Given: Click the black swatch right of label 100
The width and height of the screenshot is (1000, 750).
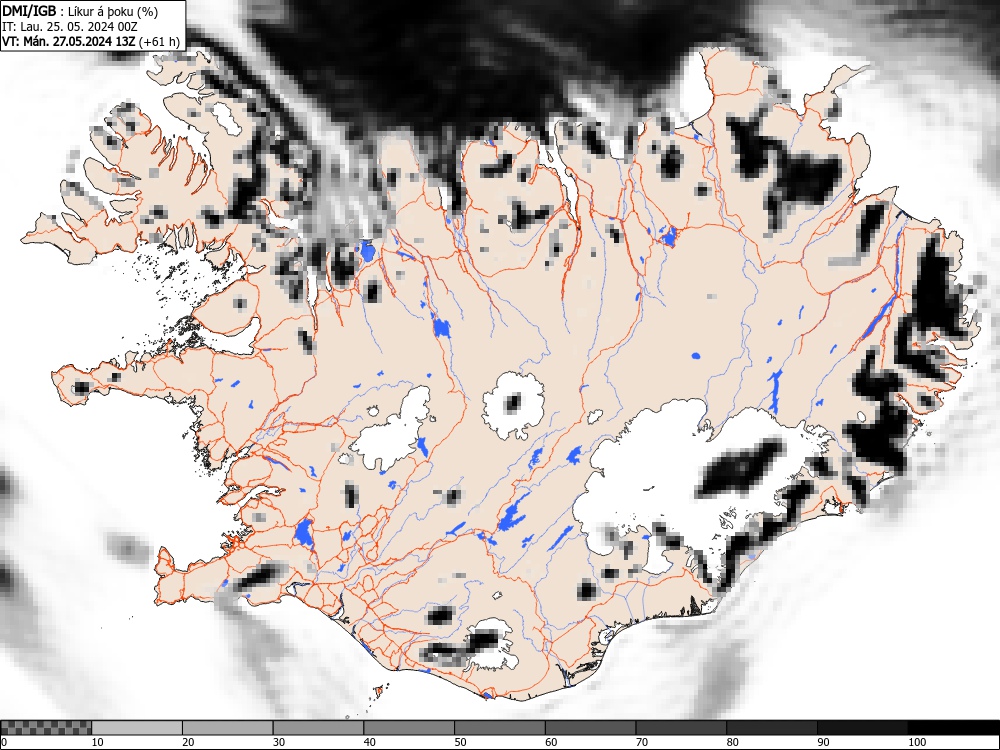Looking at the screenshot, I should click(953, 728).
